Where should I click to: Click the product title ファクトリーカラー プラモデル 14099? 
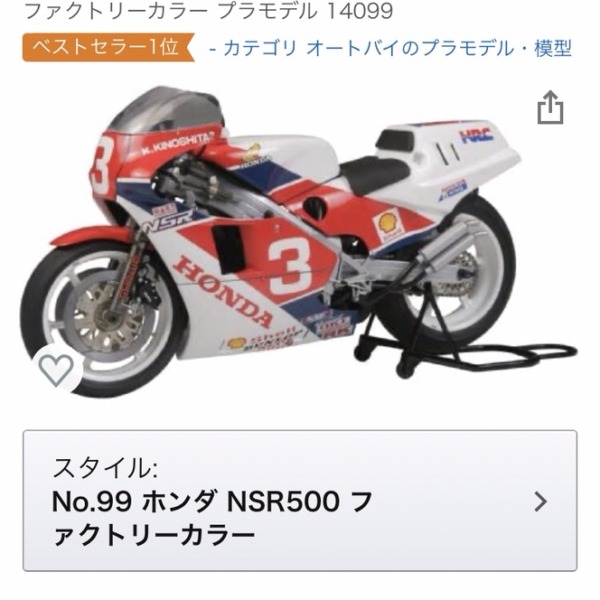click(x=209, y=11)
